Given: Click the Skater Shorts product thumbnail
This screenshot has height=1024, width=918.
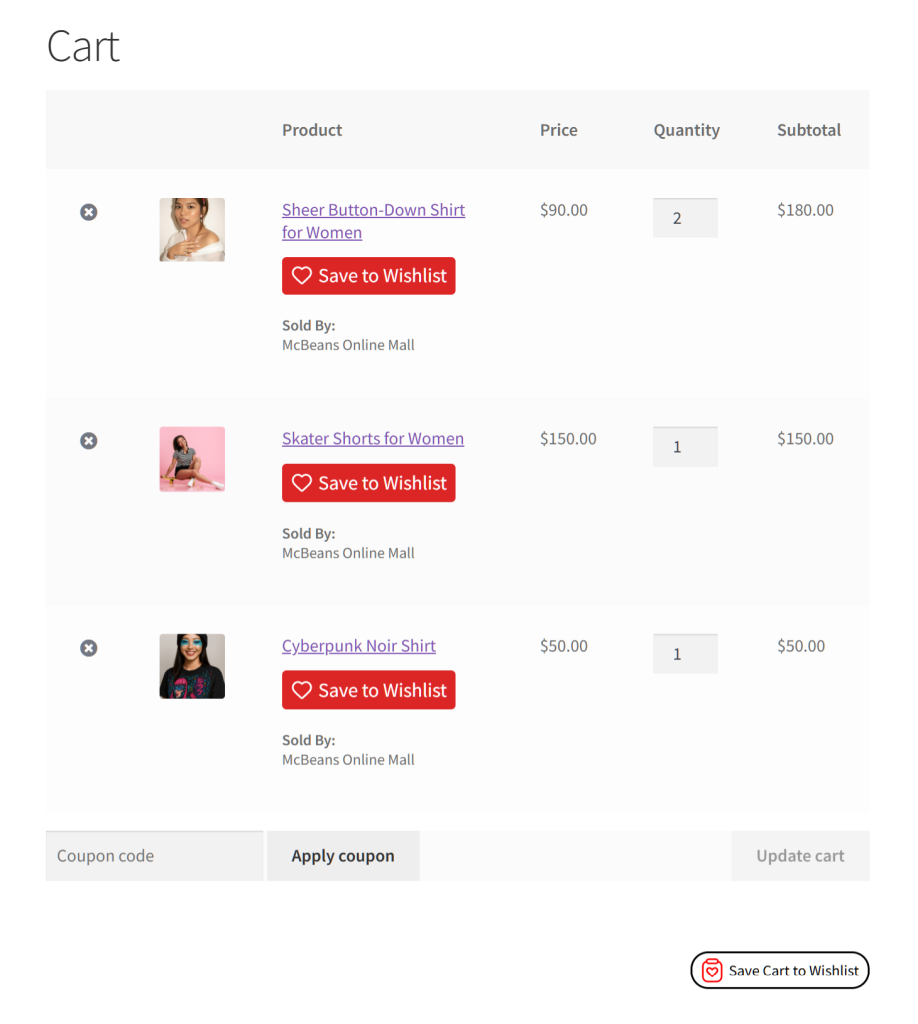Looking at the screenshot, I should click(191, 459).
